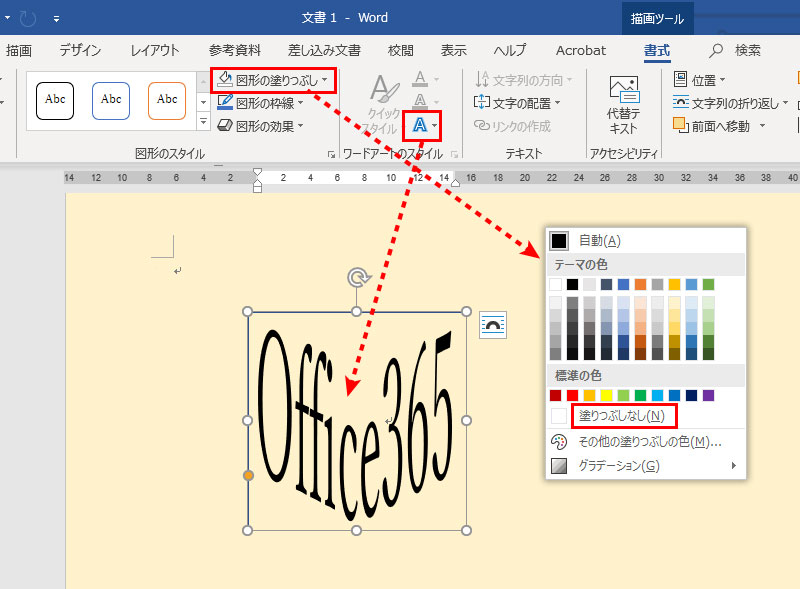Screen dimensions: 800x589
Task: Pick standard dark blue color swatch
Action: pyautogui.click(x=691, y=395)
